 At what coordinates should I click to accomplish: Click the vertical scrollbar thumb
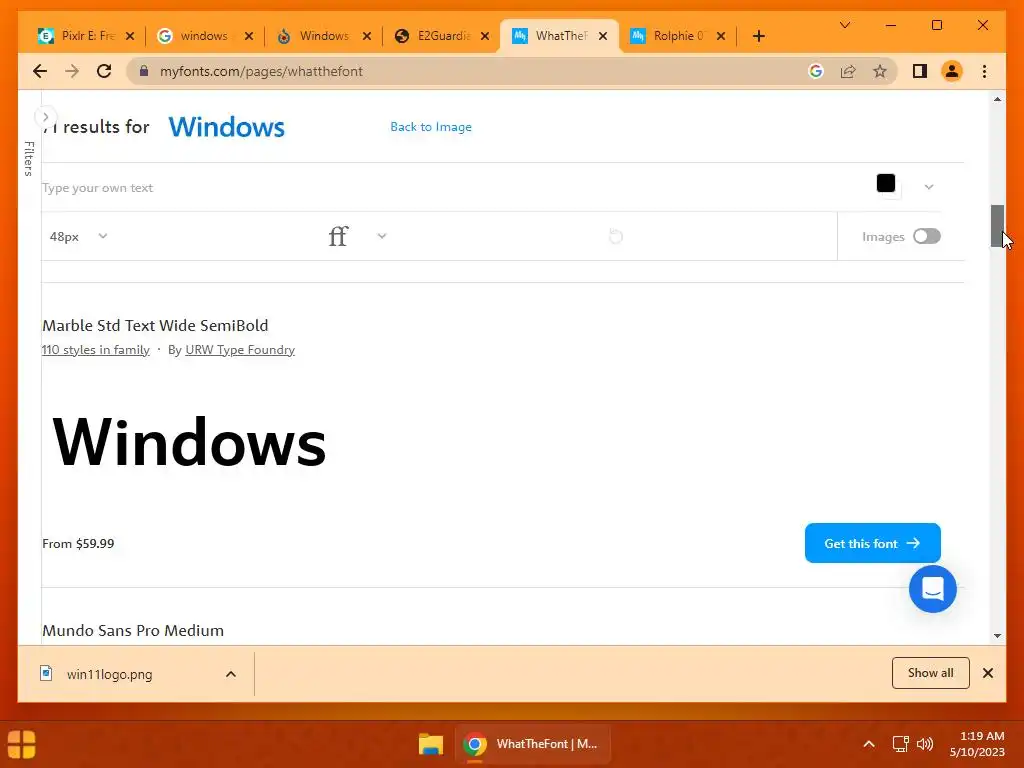(997, 226)
